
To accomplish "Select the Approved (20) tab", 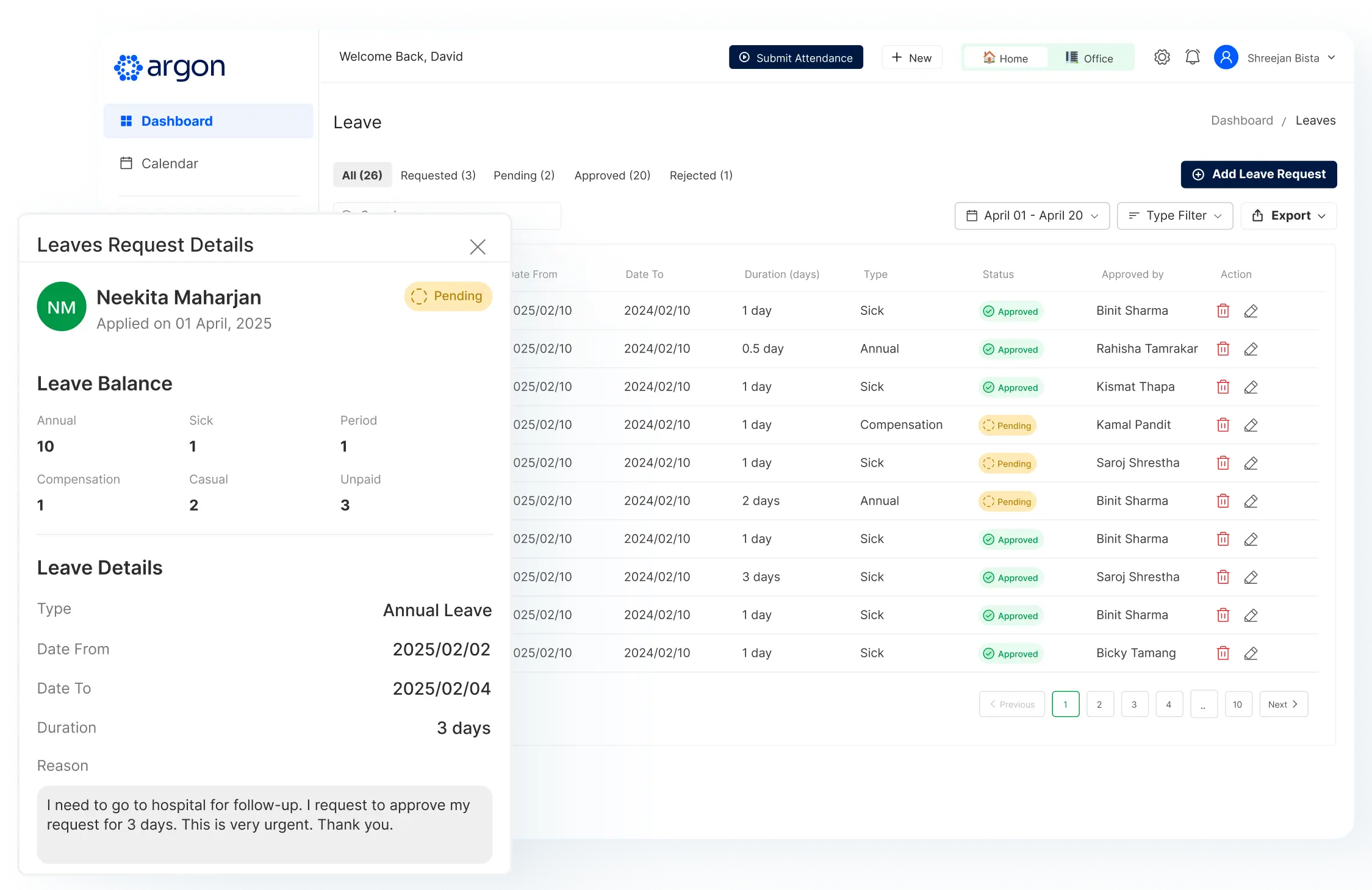I will pyautogui.click(x=612, y=176).
